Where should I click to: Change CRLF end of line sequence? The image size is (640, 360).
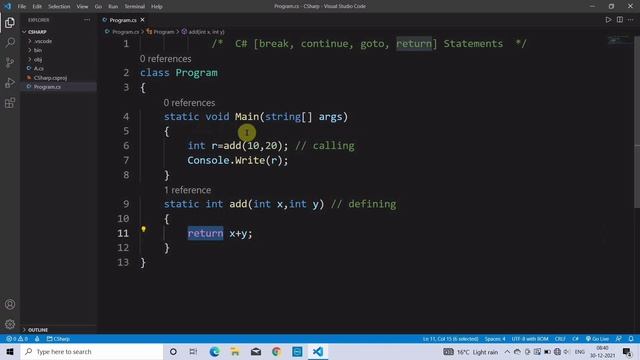pyautogui.click(x=560, y=339)
